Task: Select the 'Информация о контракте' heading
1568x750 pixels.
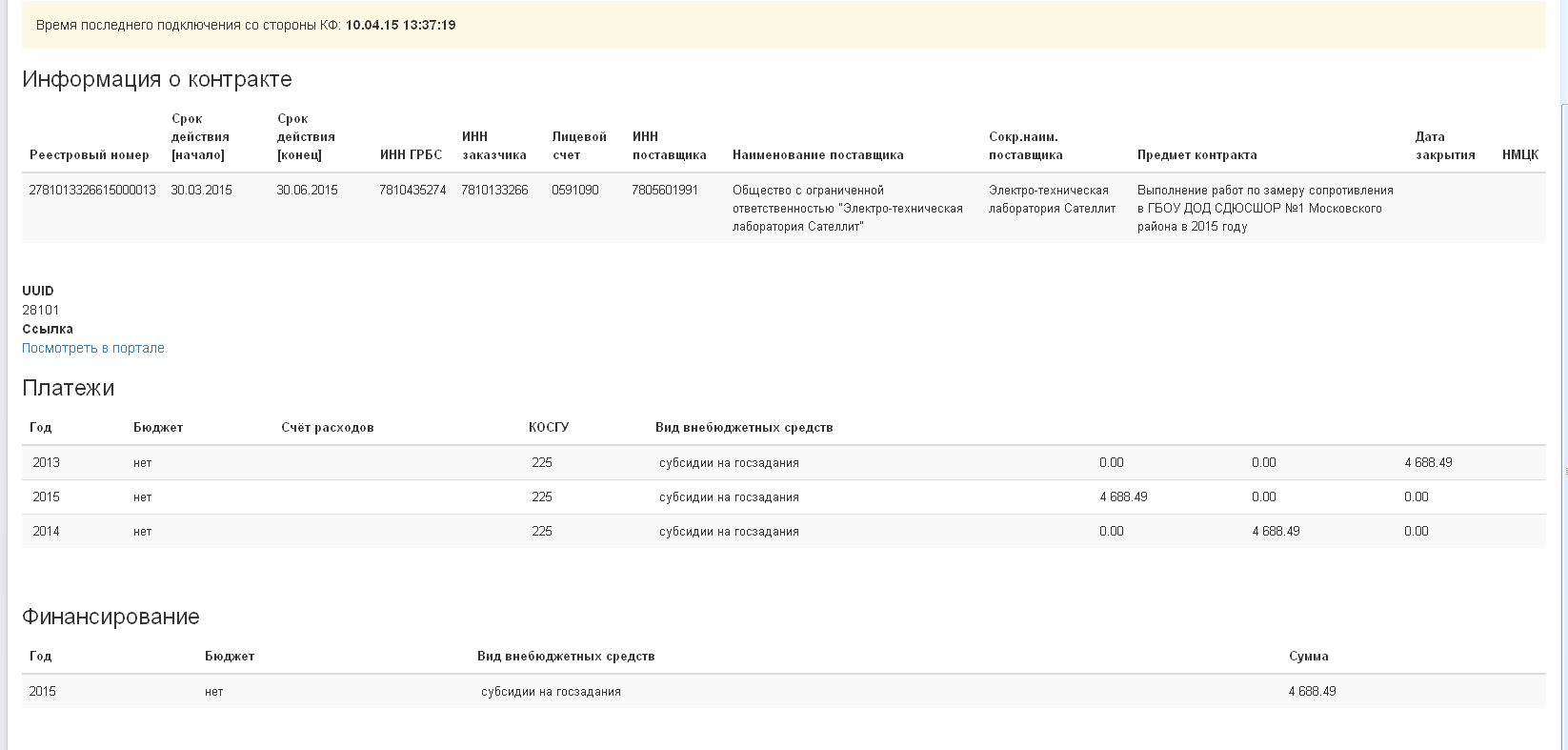Action: (157, 79)
